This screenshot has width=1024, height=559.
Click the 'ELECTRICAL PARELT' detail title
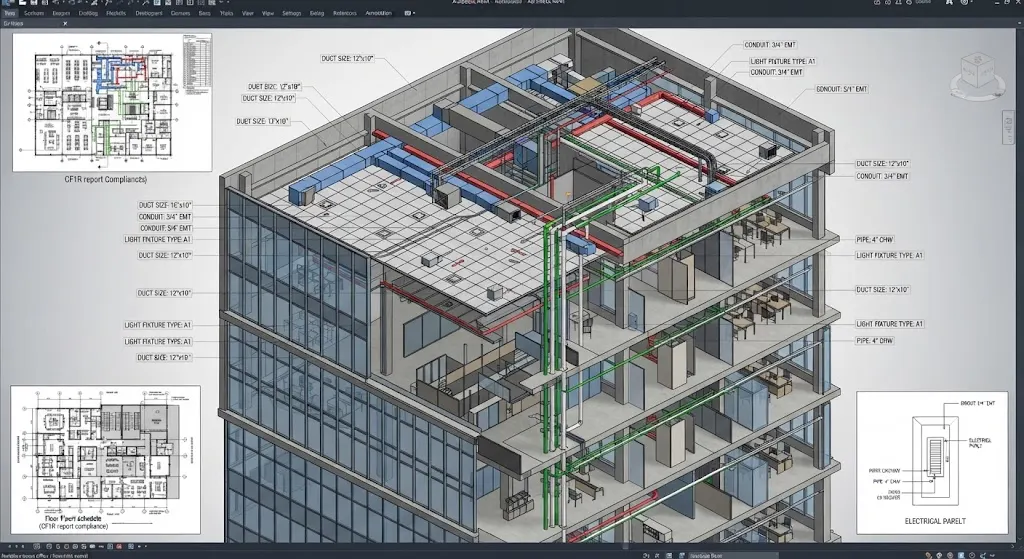click(x=935, y=521)
